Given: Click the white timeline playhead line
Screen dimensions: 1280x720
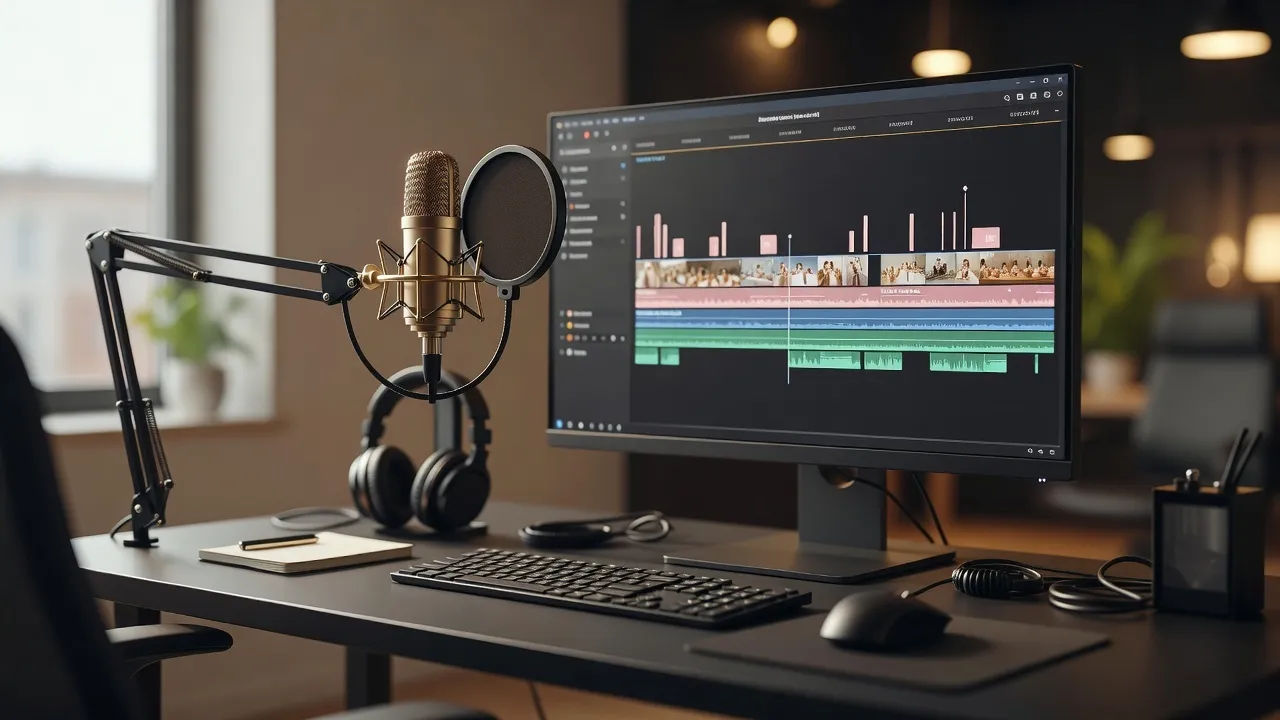Looking at the screenshot, I should [x=788, y=309].
